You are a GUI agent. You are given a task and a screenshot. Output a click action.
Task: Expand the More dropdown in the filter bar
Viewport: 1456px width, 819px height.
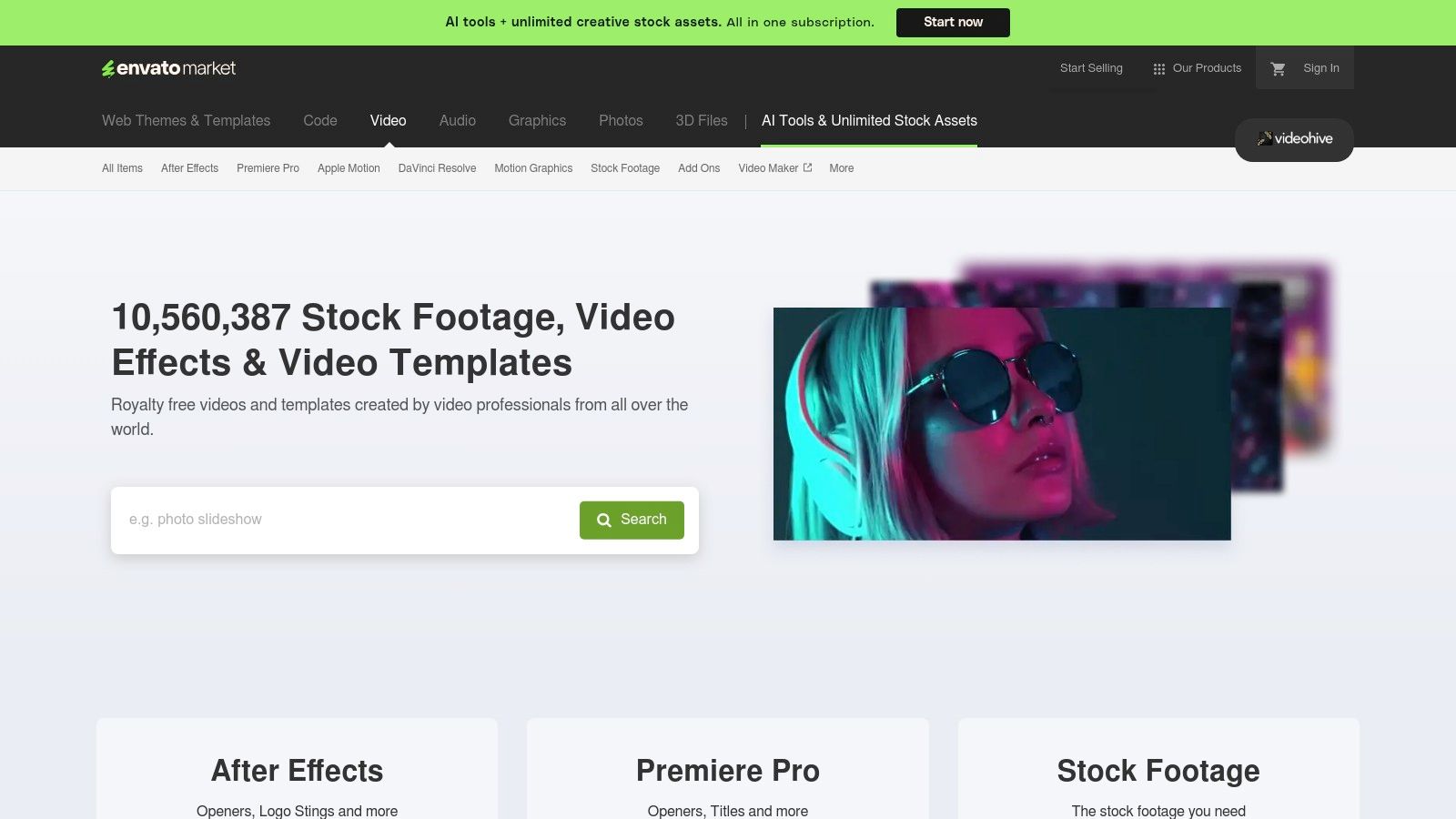point(840,168)
